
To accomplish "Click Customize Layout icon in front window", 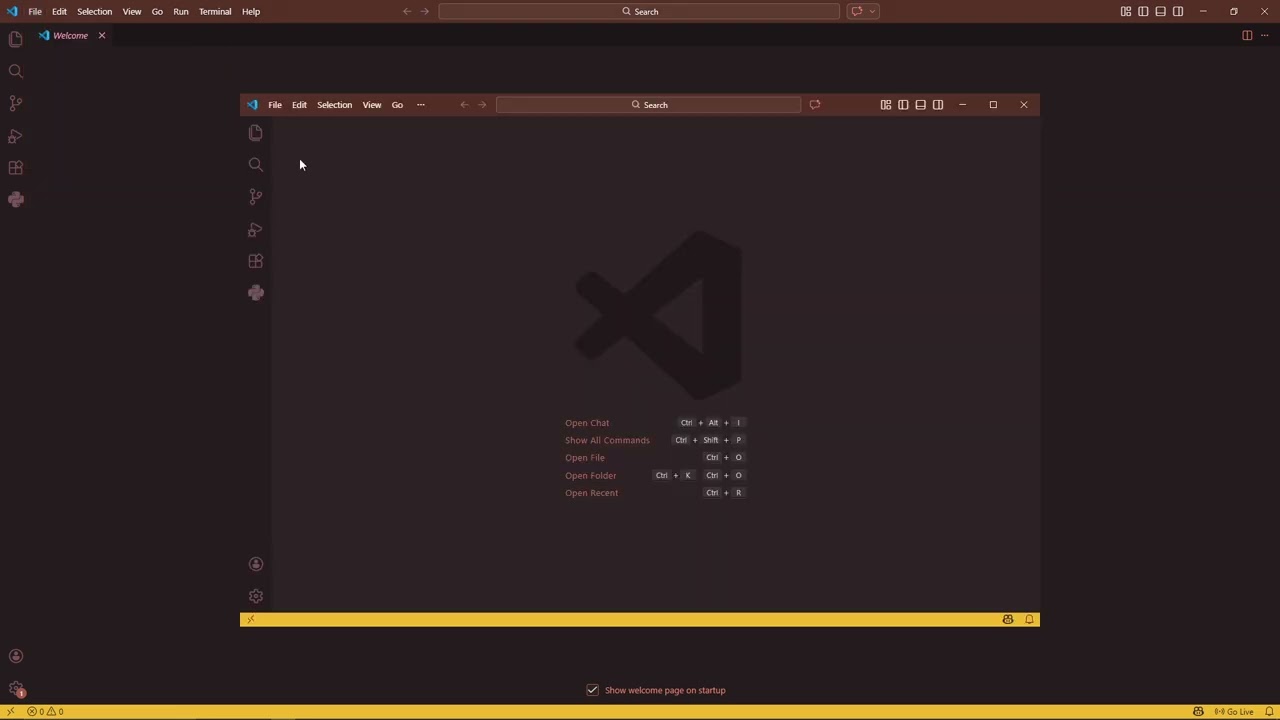I will point(886,105).
